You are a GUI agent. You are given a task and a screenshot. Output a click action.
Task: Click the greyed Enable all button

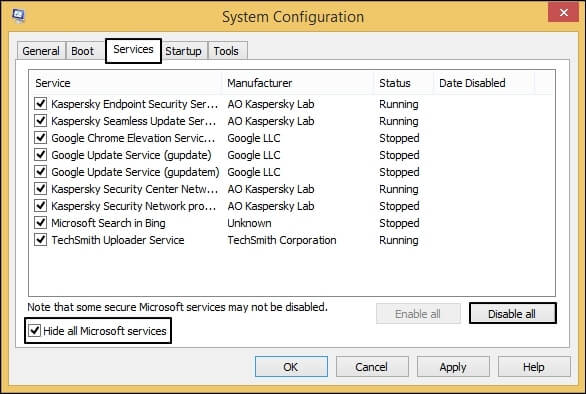click(418, 314)
